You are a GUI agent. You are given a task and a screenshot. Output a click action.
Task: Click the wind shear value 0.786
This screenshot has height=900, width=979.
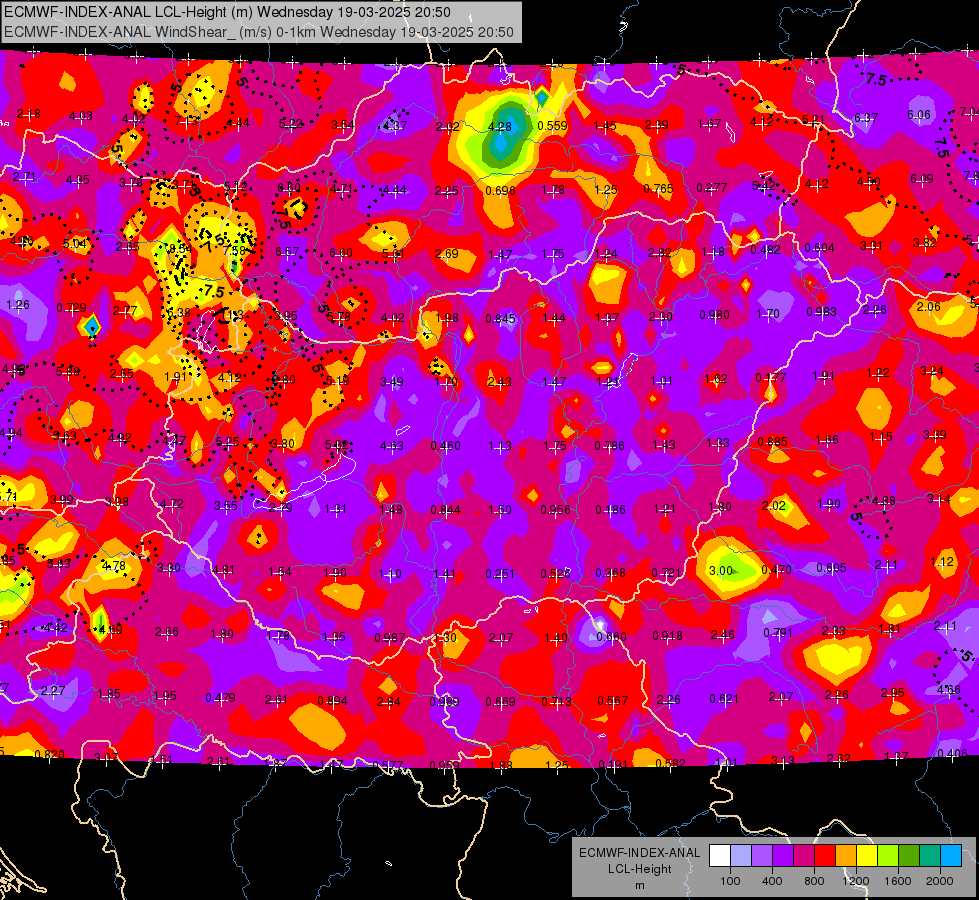point(609,446)
